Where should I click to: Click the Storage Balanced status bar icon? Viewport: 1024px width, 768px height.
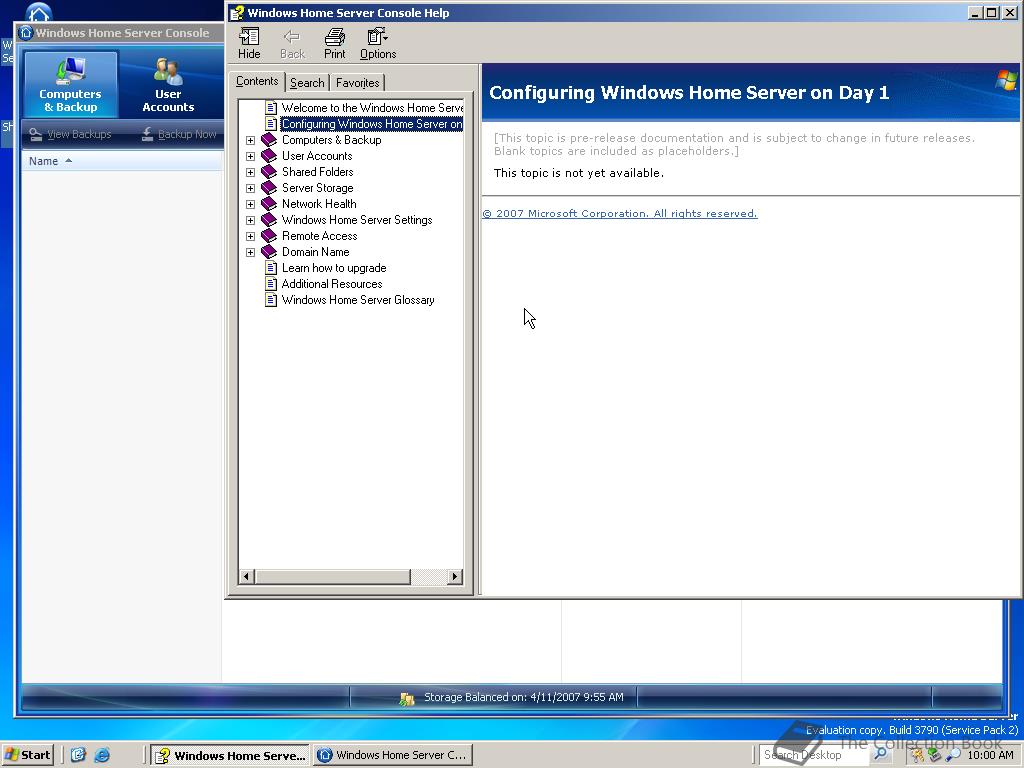(407, 699)
